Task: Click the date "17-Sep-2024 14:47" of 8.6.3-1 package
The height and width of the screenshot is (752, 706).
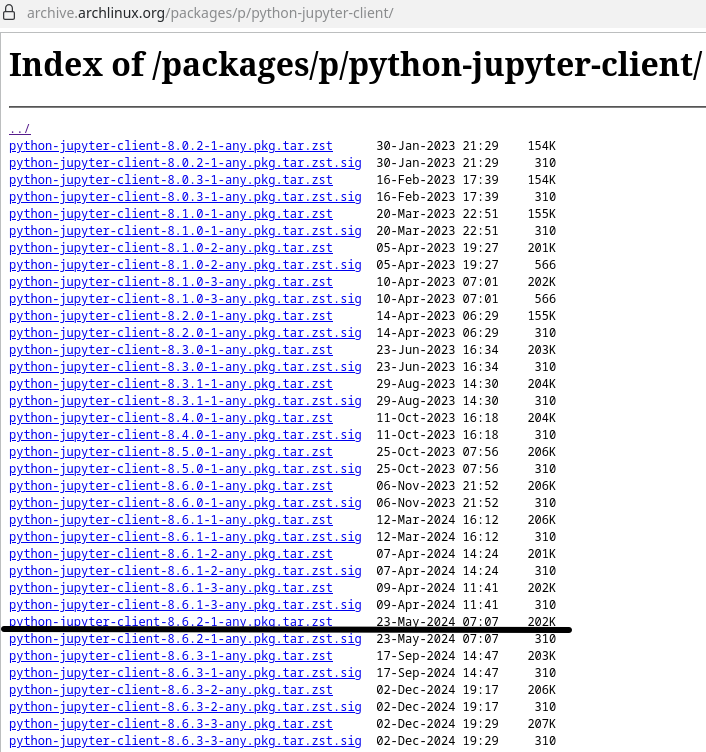Action: pos(437,656)
